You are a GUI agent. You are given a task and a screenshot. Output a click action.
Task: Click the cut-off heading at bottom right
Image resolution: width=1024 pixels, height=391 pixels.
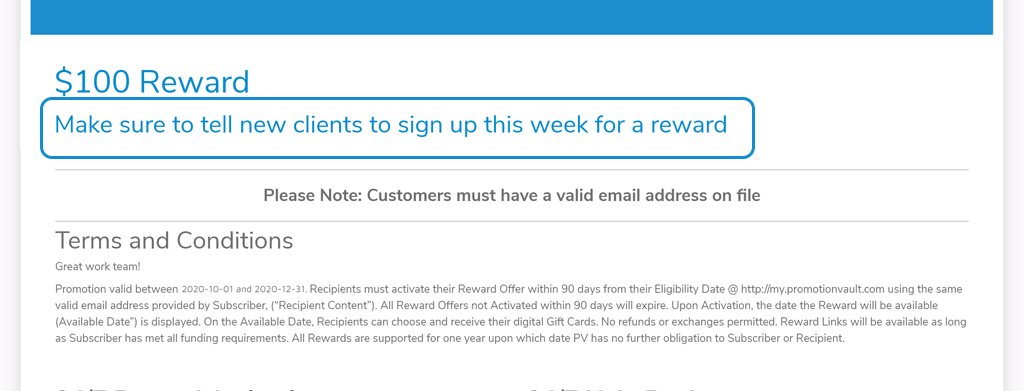click(611, 389)
